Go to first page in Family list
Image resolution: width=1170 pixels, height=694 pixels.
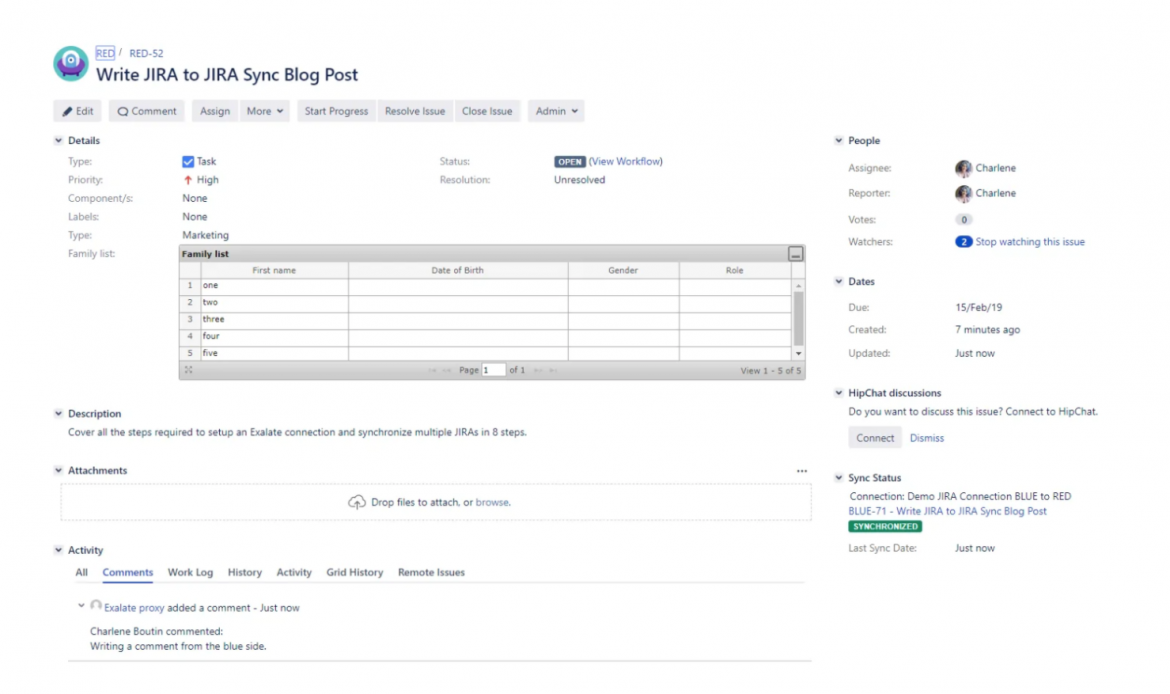[x=432, y=370]
